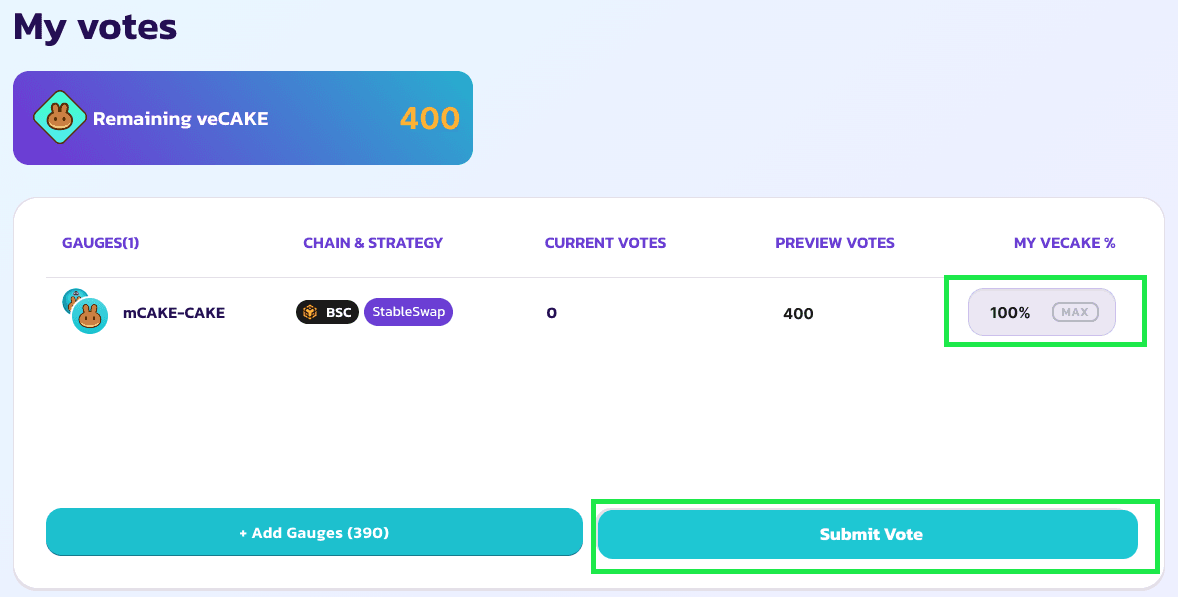1178x597 pixels.
Task: Click the MY VECAKE % column header
Action: (x=1064, y=243)
